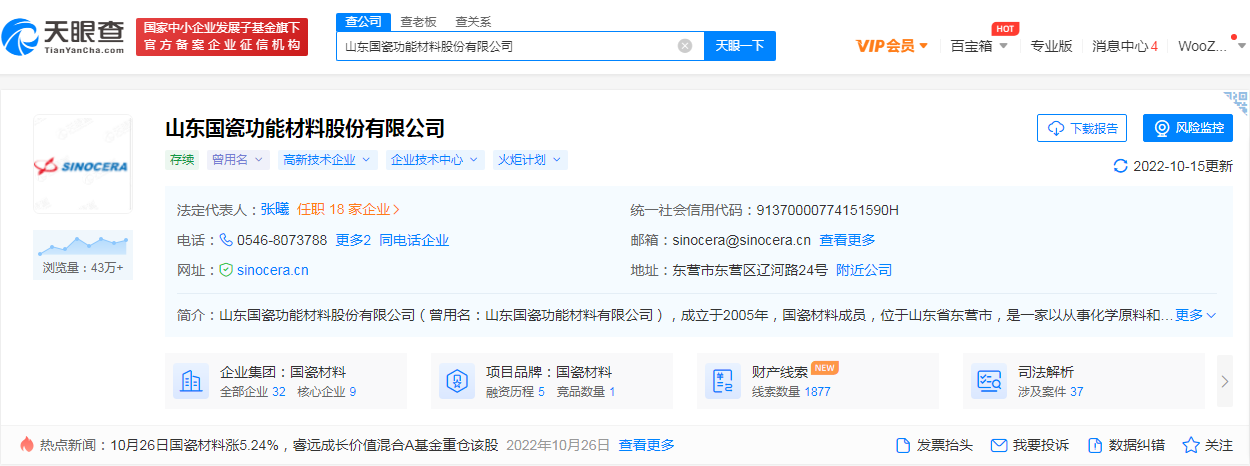Screen dimensions: 1250x466
Task: Click 竞品数量 1 in 项目品牌 card
Action: [x=585, y=392]
